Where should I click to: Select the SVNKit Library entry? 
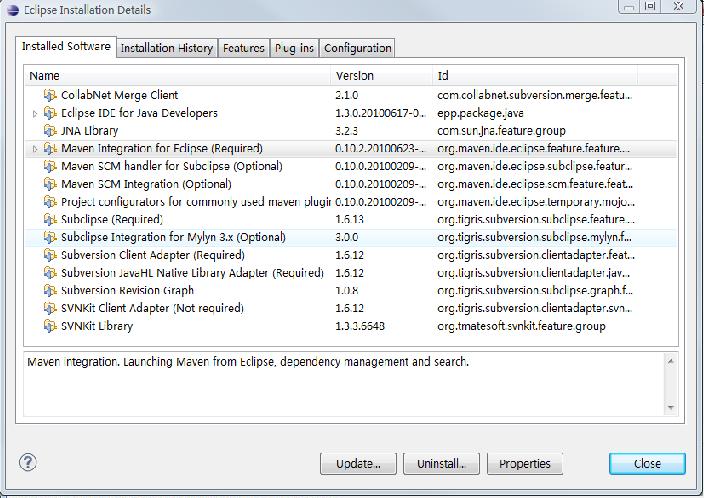97,326
